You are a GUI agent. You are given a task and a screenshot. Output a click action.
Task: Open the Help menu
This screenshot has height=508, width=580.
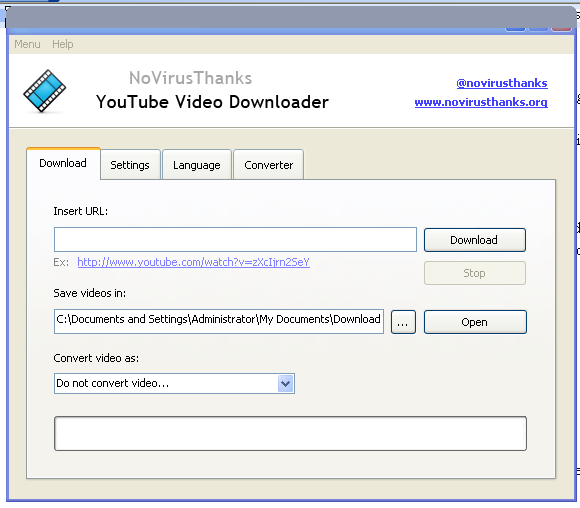63,44
